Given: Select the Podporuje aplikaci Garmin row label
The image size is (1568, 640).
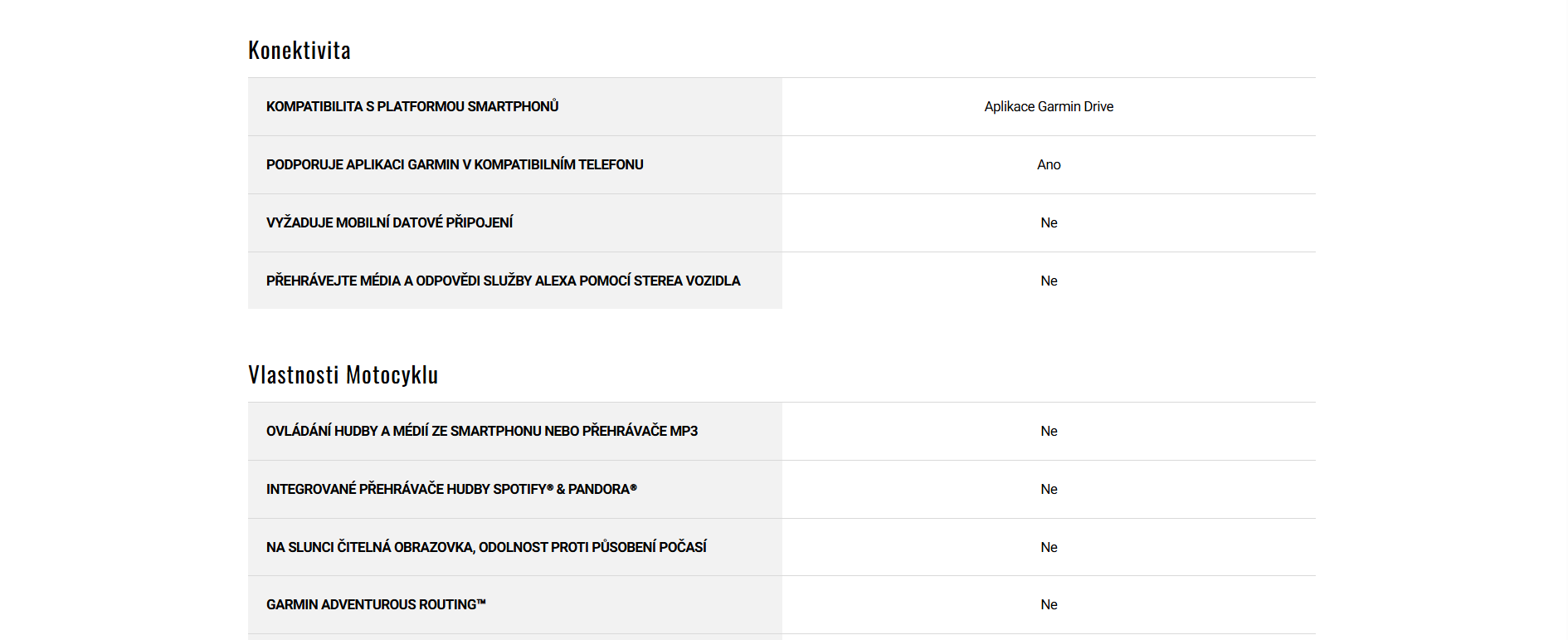Looking at the screenshot, I should [455, 164].
